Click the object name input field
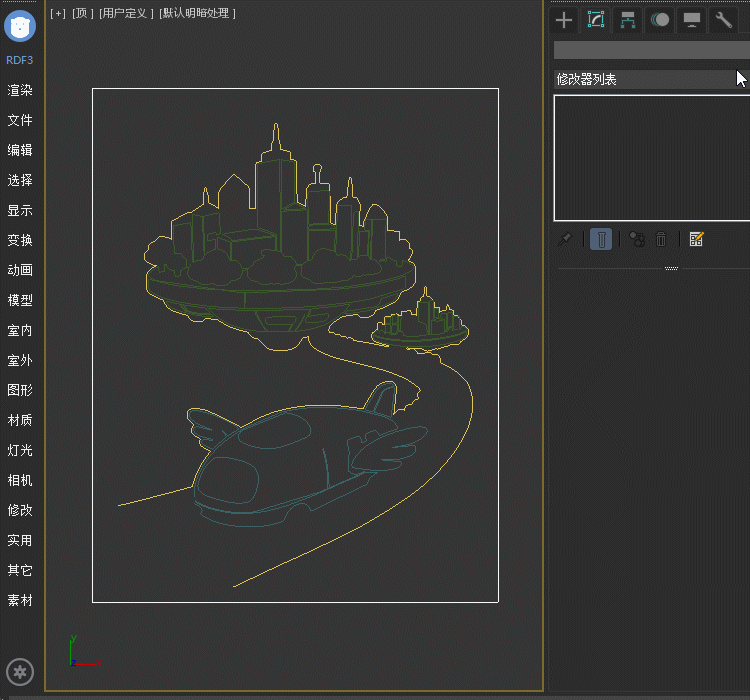This screenshot has height=700, width=750. 650,50
